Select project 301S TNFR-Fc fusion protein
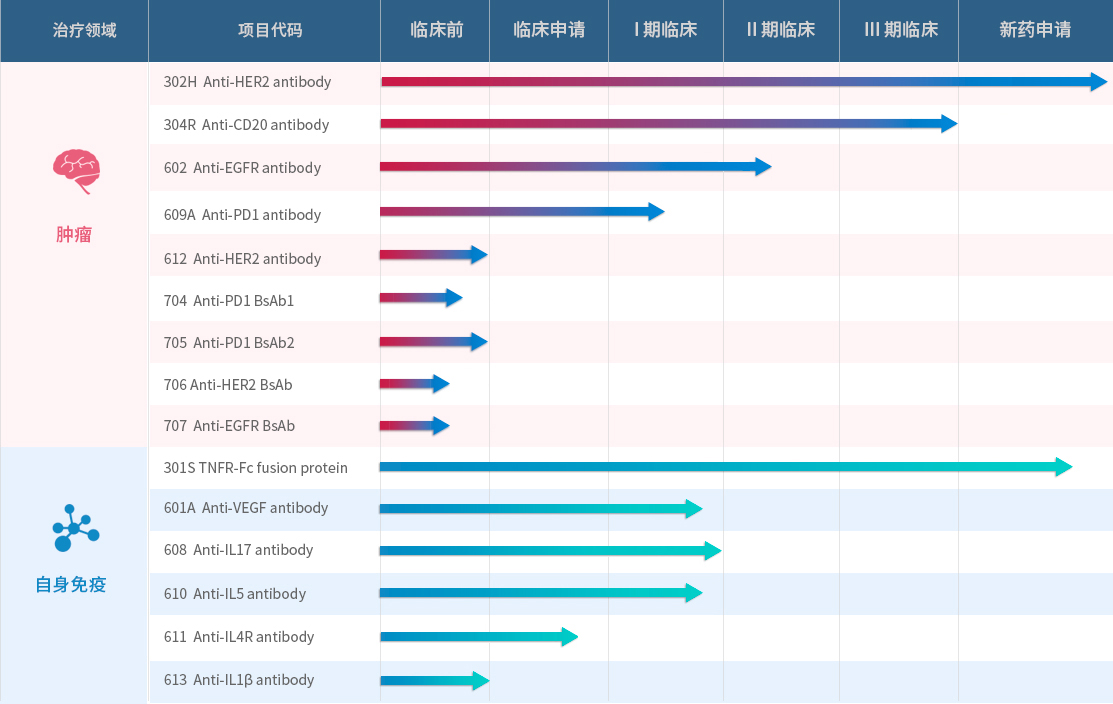 [x=256, y=468]
